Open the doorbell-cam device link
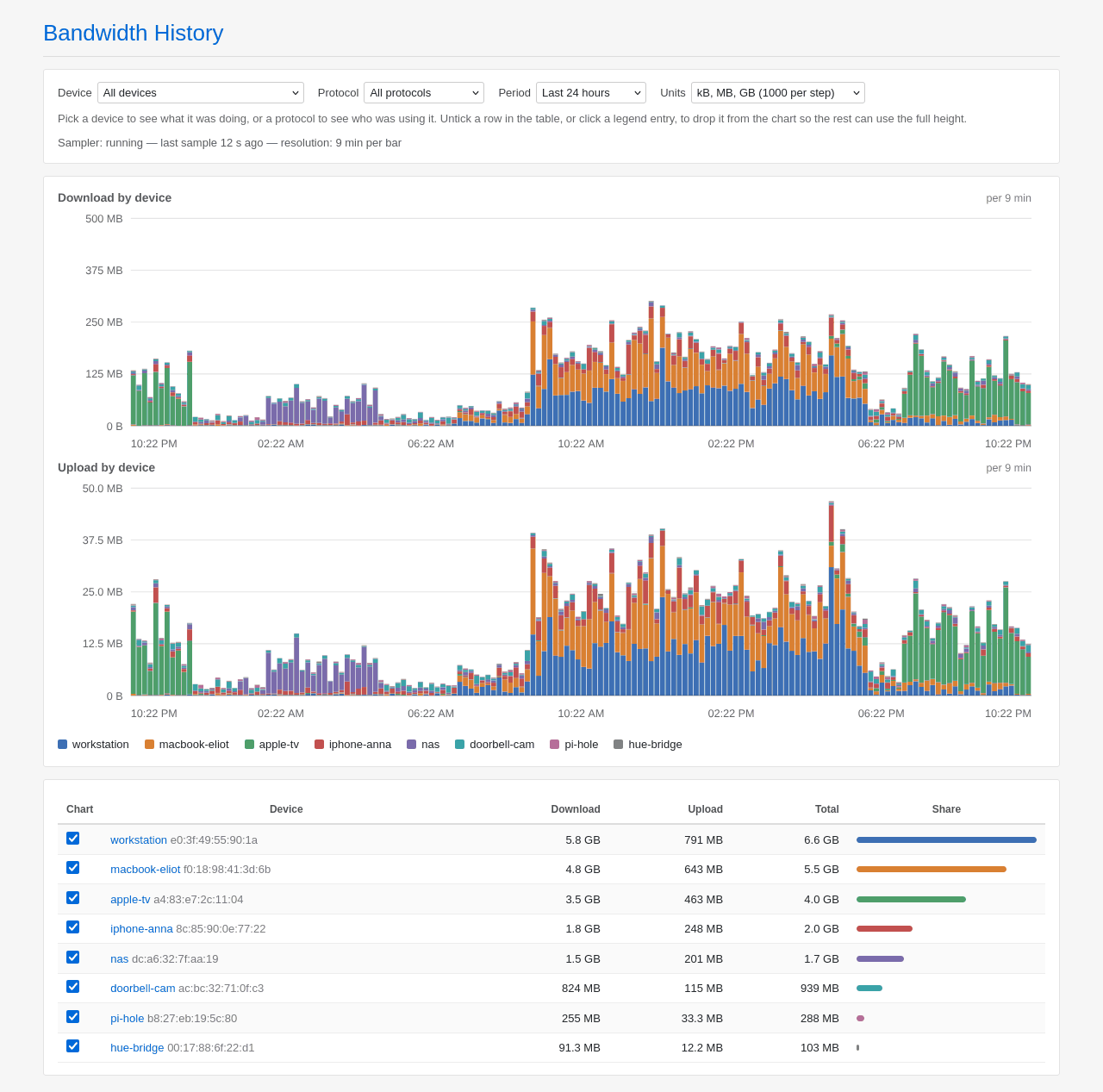The width and height of the screenshot is (1103, 1092). 143,988
